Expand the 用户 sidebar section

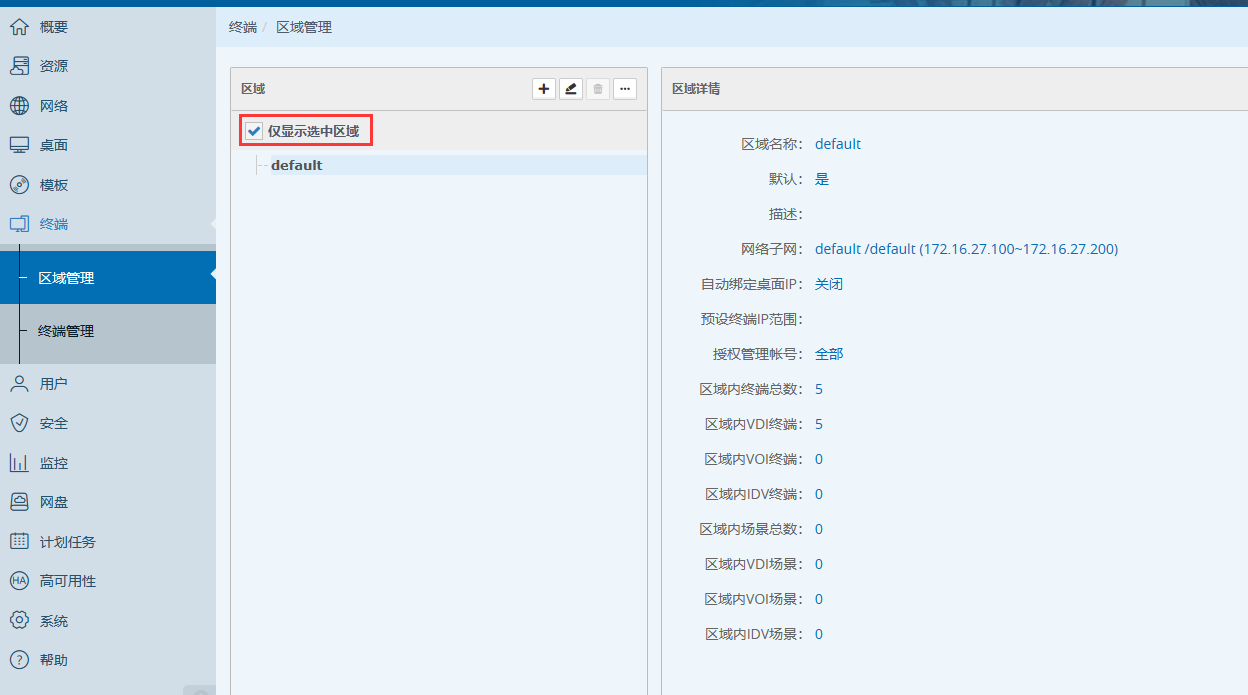click(x=54, y=384)
